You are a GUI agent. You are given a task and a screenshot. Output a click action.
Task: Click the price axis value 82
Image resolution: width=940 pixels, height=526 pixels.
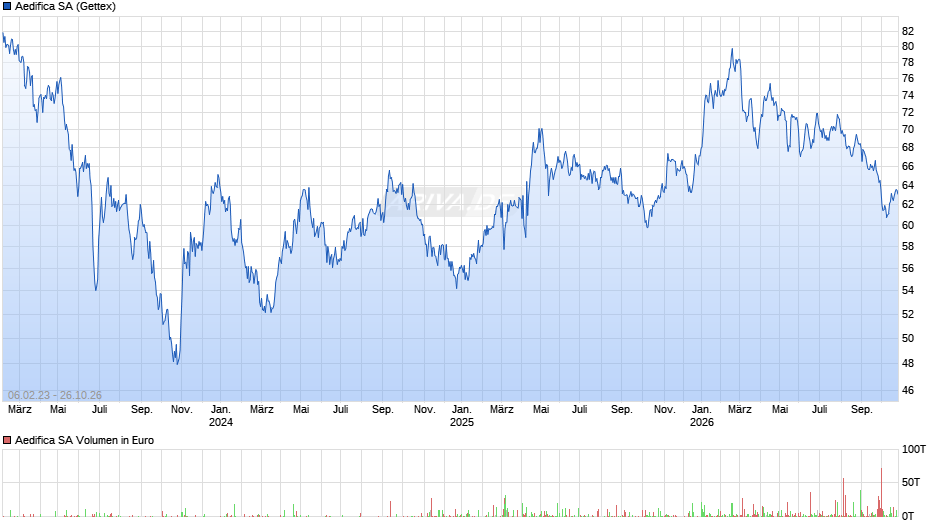pos(908,31)
